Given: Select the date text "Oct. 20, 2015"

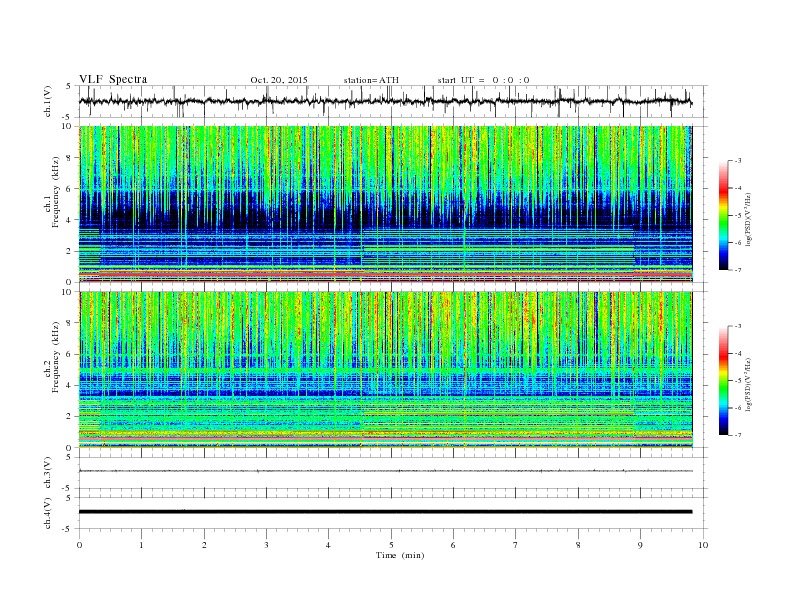Looking at the screenshot, I should [x=279, y=80].
